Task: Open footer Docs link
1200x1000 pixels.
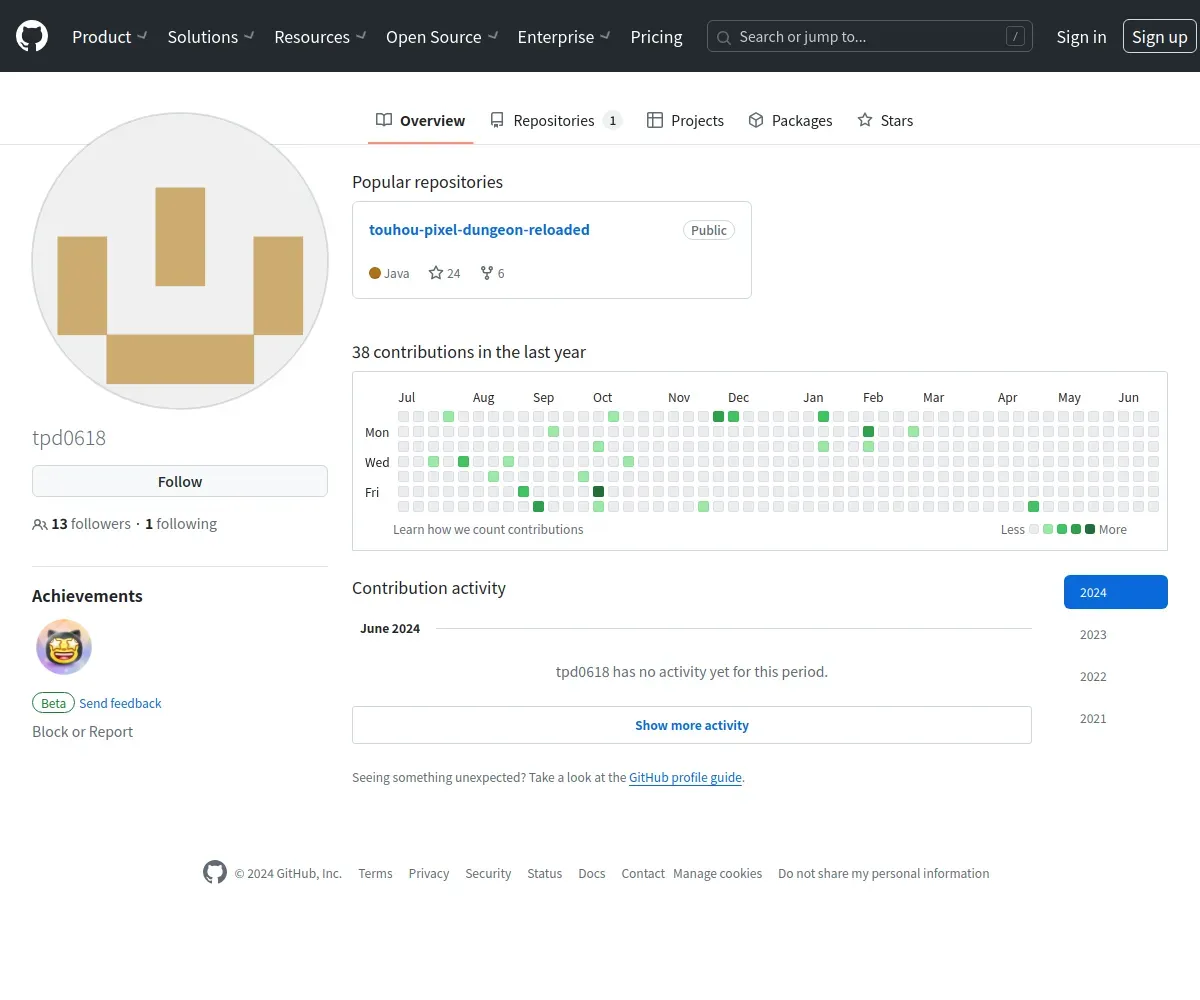Action: click(592, 873)
